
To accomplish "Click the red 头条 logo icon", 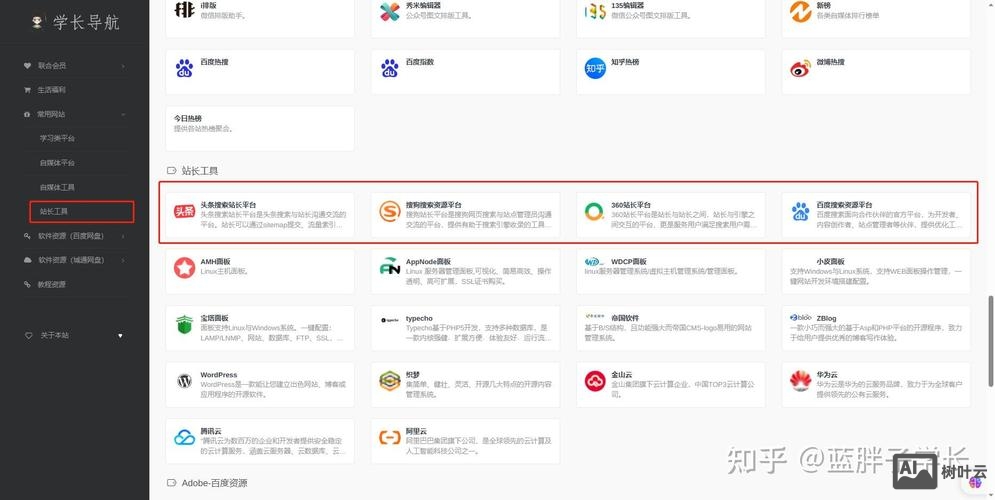I will point(184,212).
